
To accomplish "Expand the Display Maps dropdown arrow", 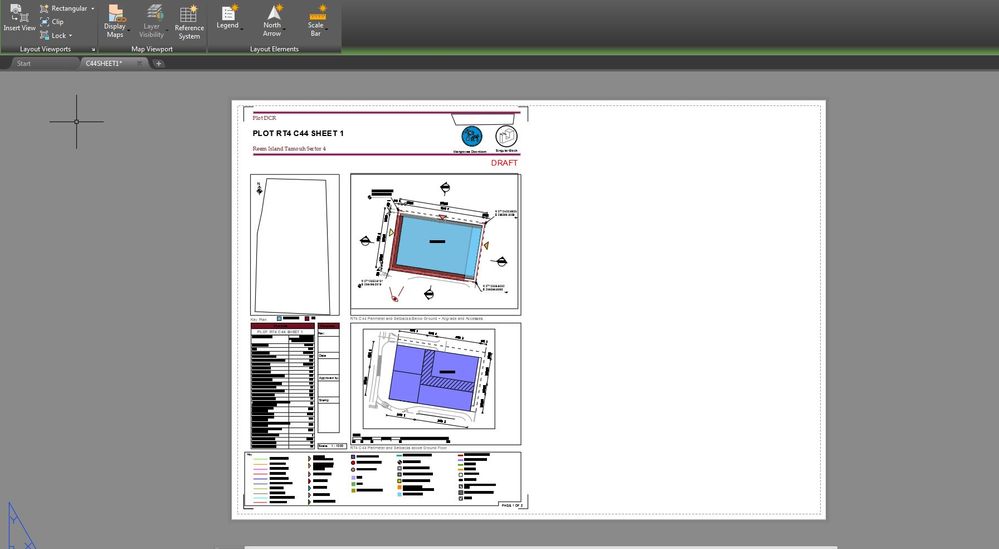I will pyautogui.click(x=128, y=30).
